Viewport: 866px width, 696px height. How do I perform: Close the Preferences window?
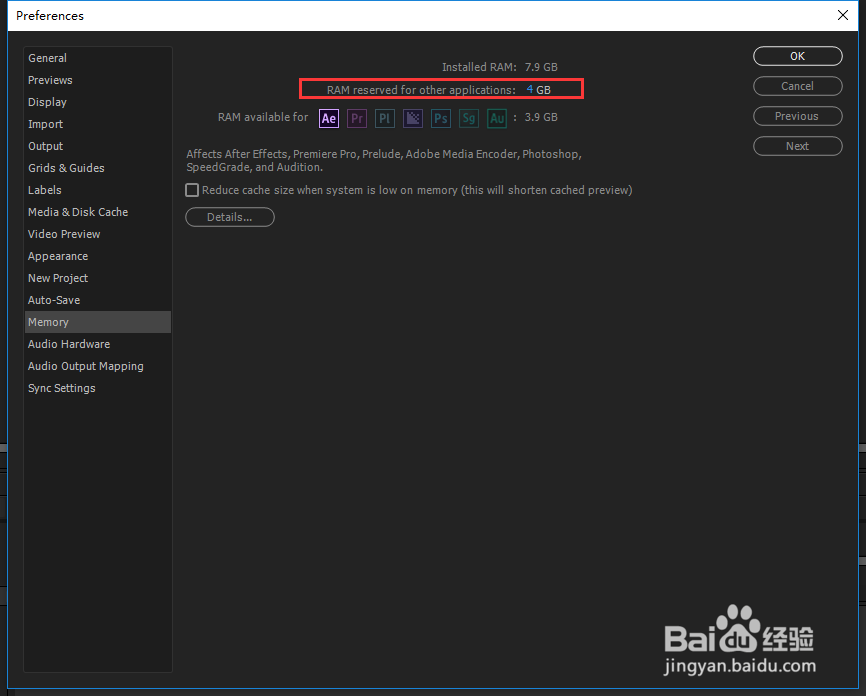[843, 15]
